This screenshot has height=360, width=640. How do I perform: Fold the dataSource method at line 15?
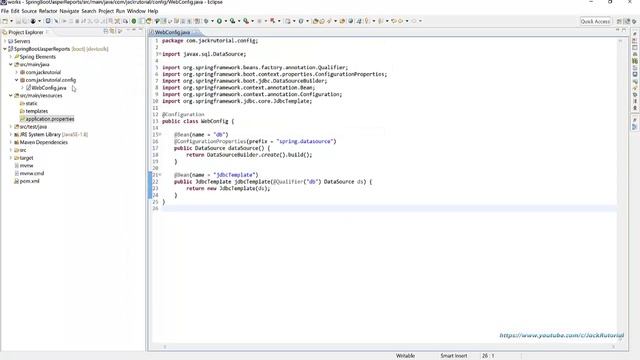tap(160, 134)
